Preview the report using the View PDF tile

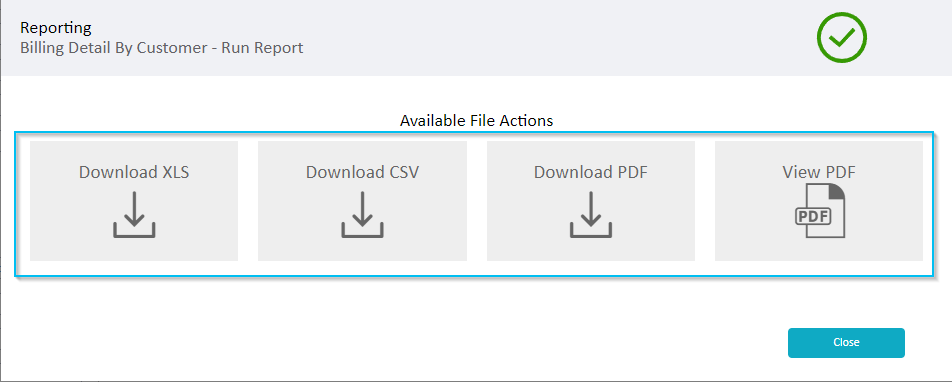819,201
